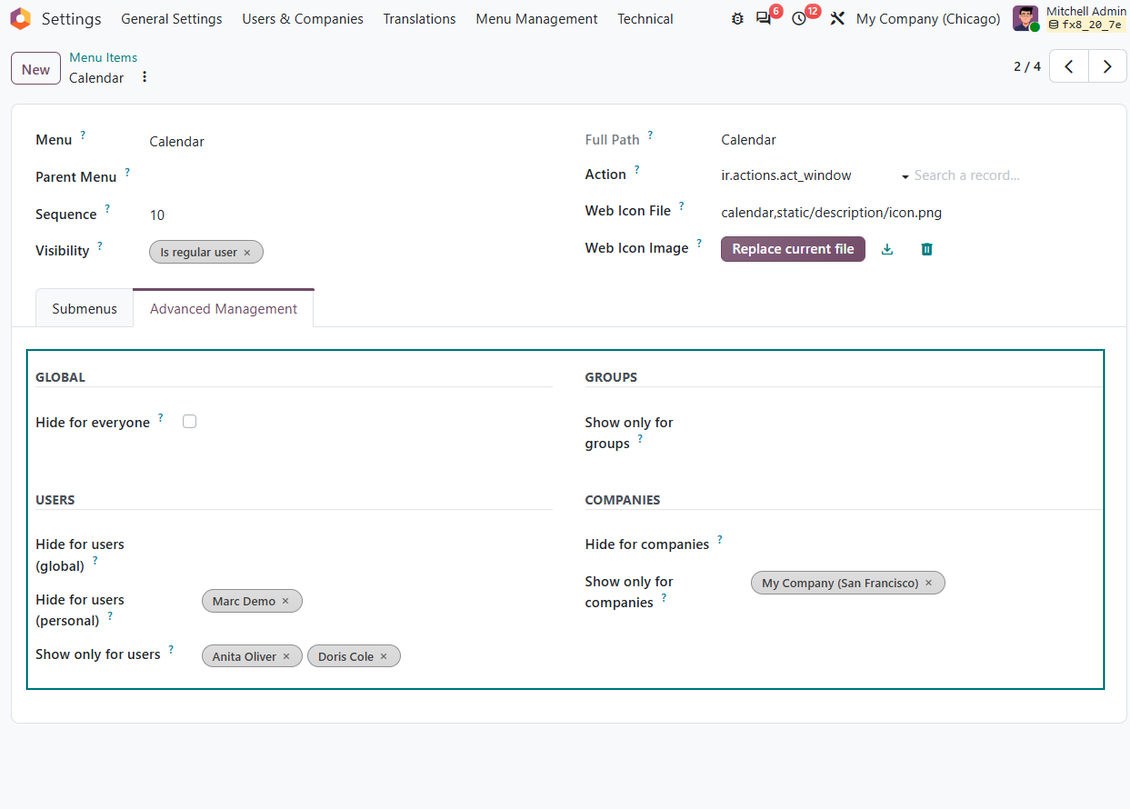Open the Action type dropdown
The width and height of the screenshot is (1130, 809).
click(814, 176)
